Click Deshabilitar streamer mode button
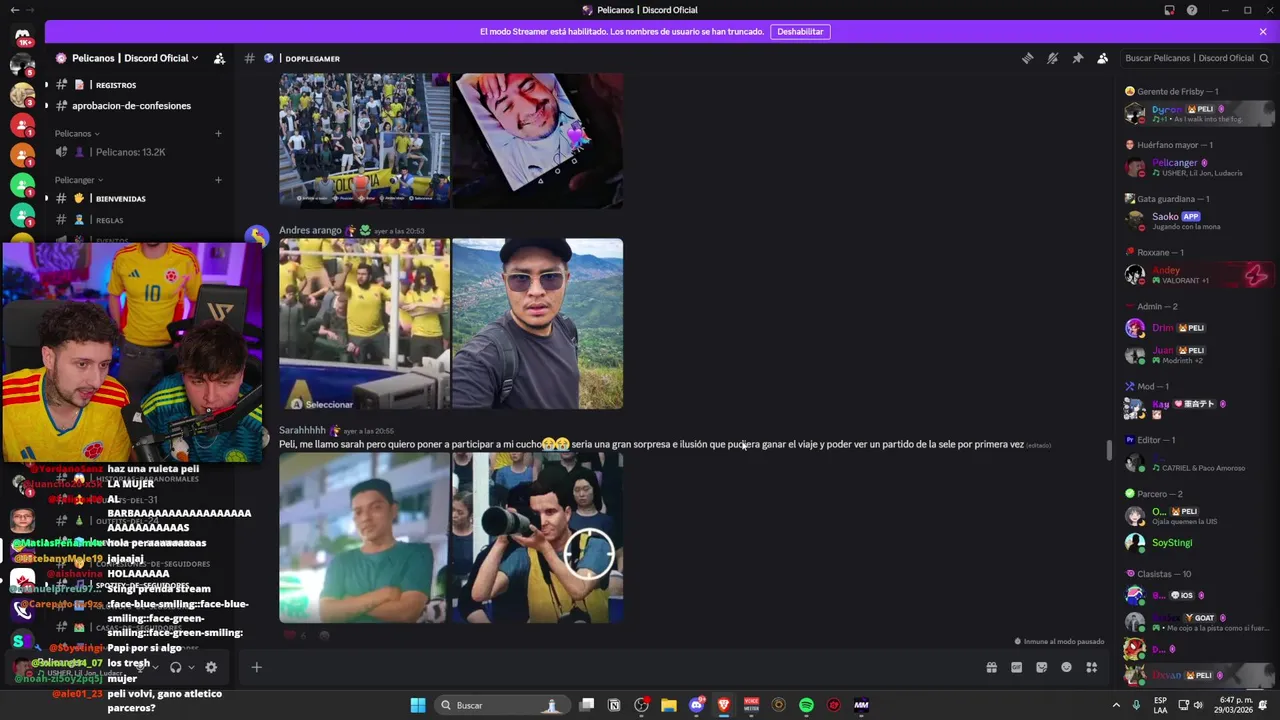1280x720 pixels. click(x=800, y=31)
